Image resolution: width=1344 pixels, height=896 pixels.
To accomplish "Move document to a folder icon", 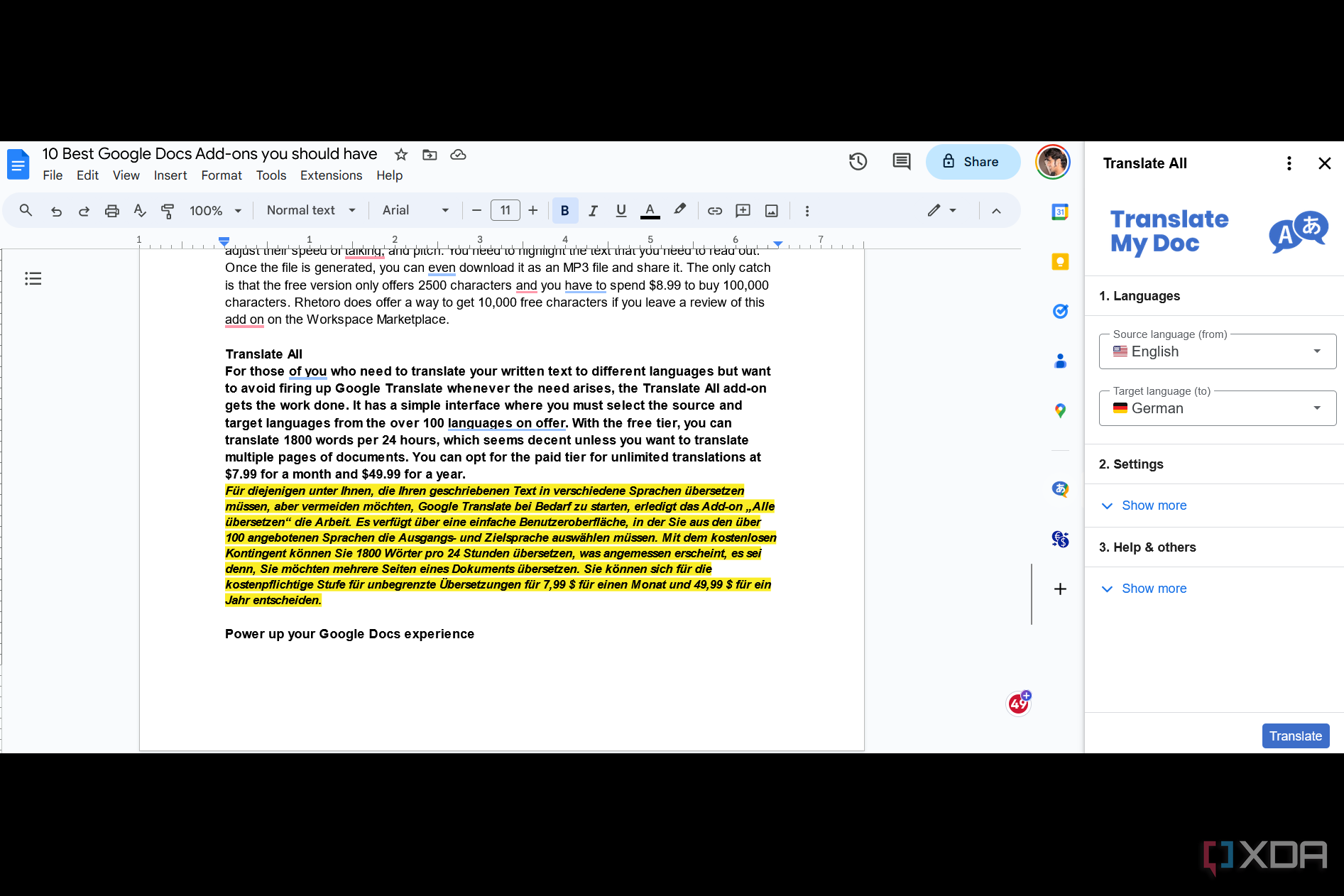I will (430, 155).
